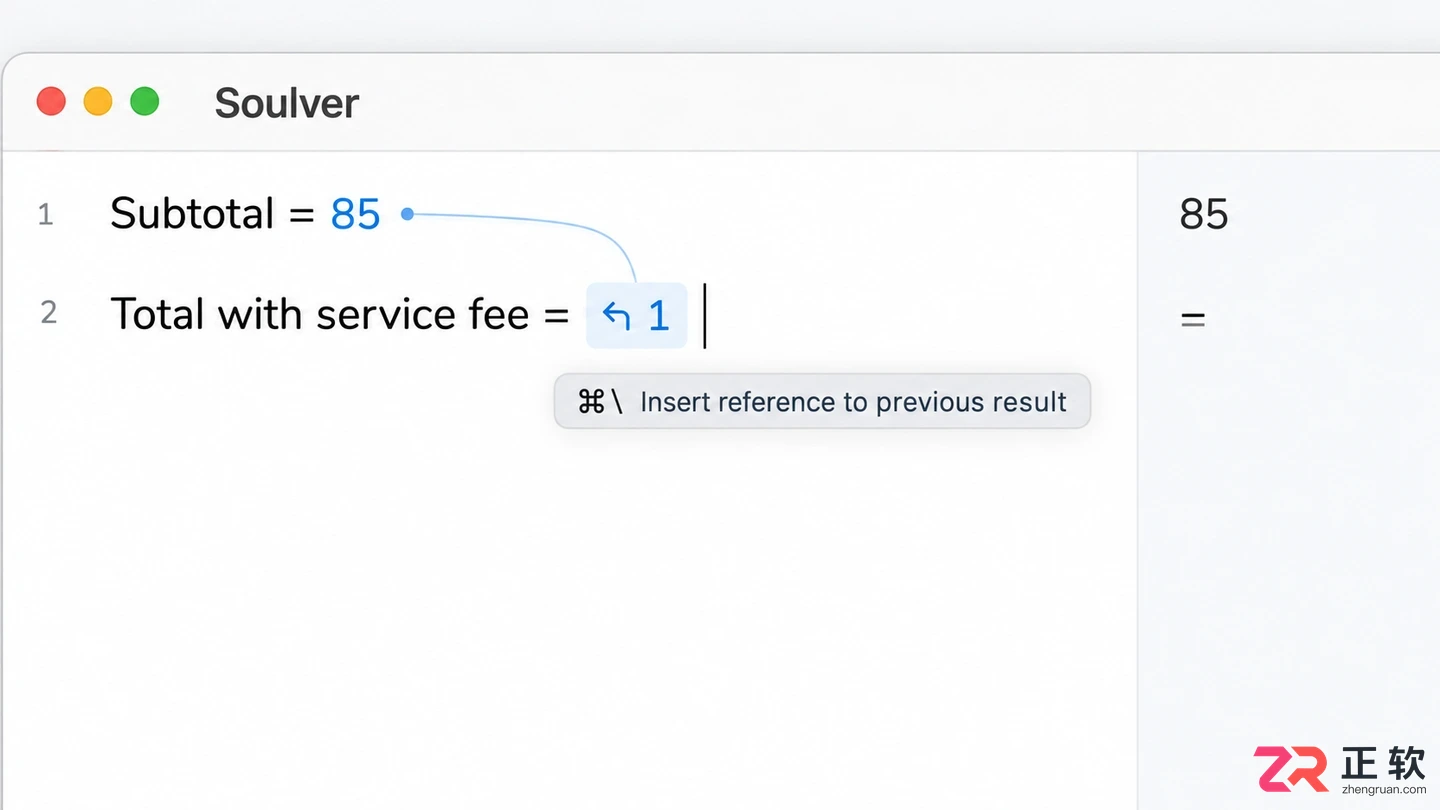Click the Soulver window title
1440x810 pixels.
pos(287,103)
